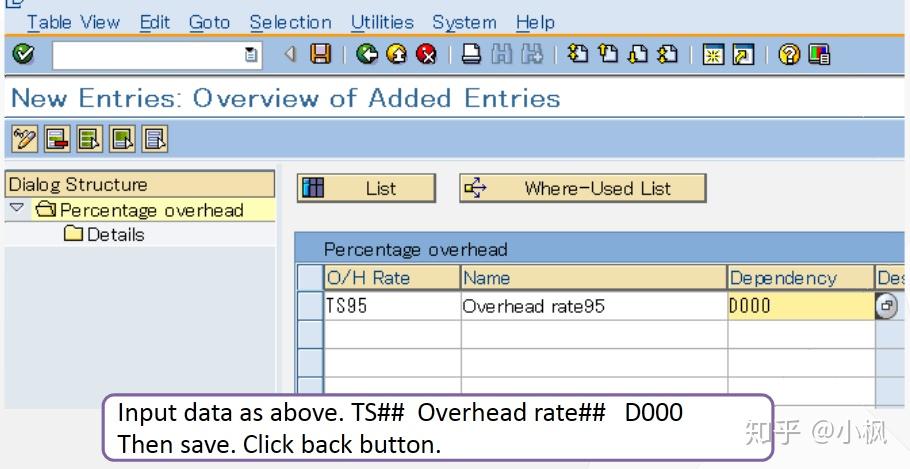Select Percentage overhead folder in tree
This screenshot has width=910, height=469.
[x=139, y=210]
